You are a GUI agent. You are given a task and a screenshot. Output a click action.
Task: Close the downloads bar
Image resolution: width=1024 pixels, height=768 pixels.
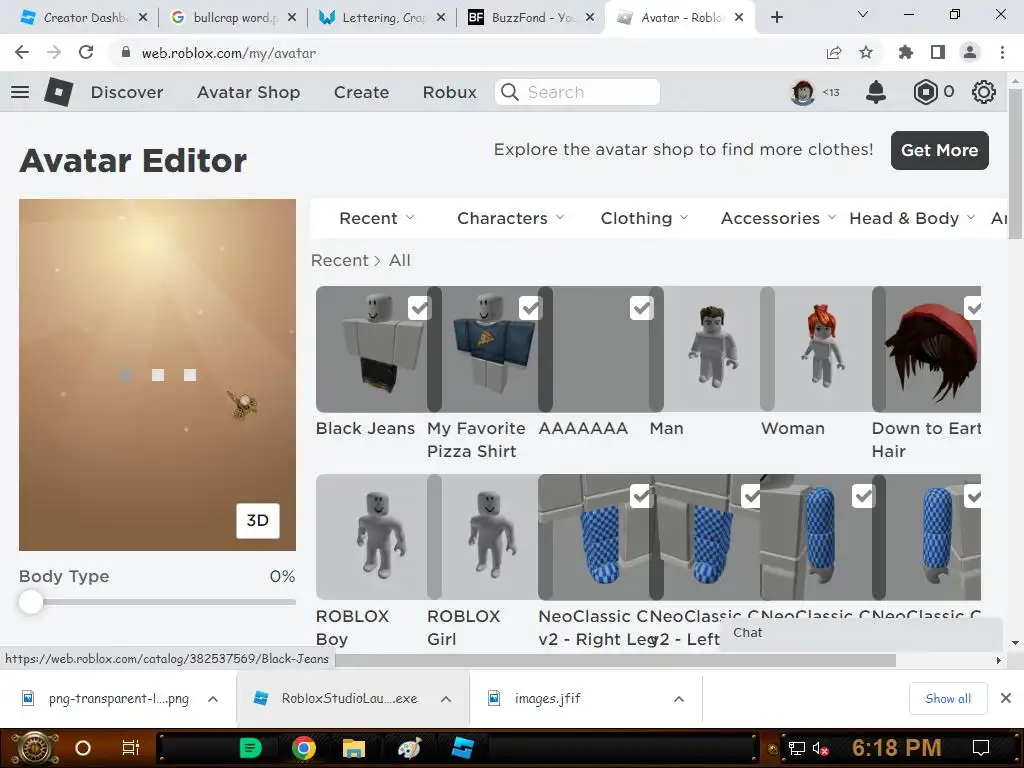[x=1006, y=699]
